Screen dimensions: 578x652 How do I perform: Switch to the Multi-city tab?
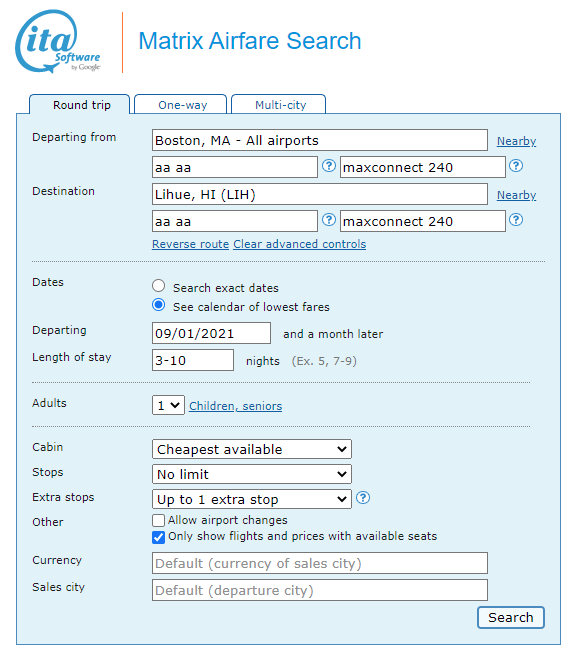click(x=279, y=104)
